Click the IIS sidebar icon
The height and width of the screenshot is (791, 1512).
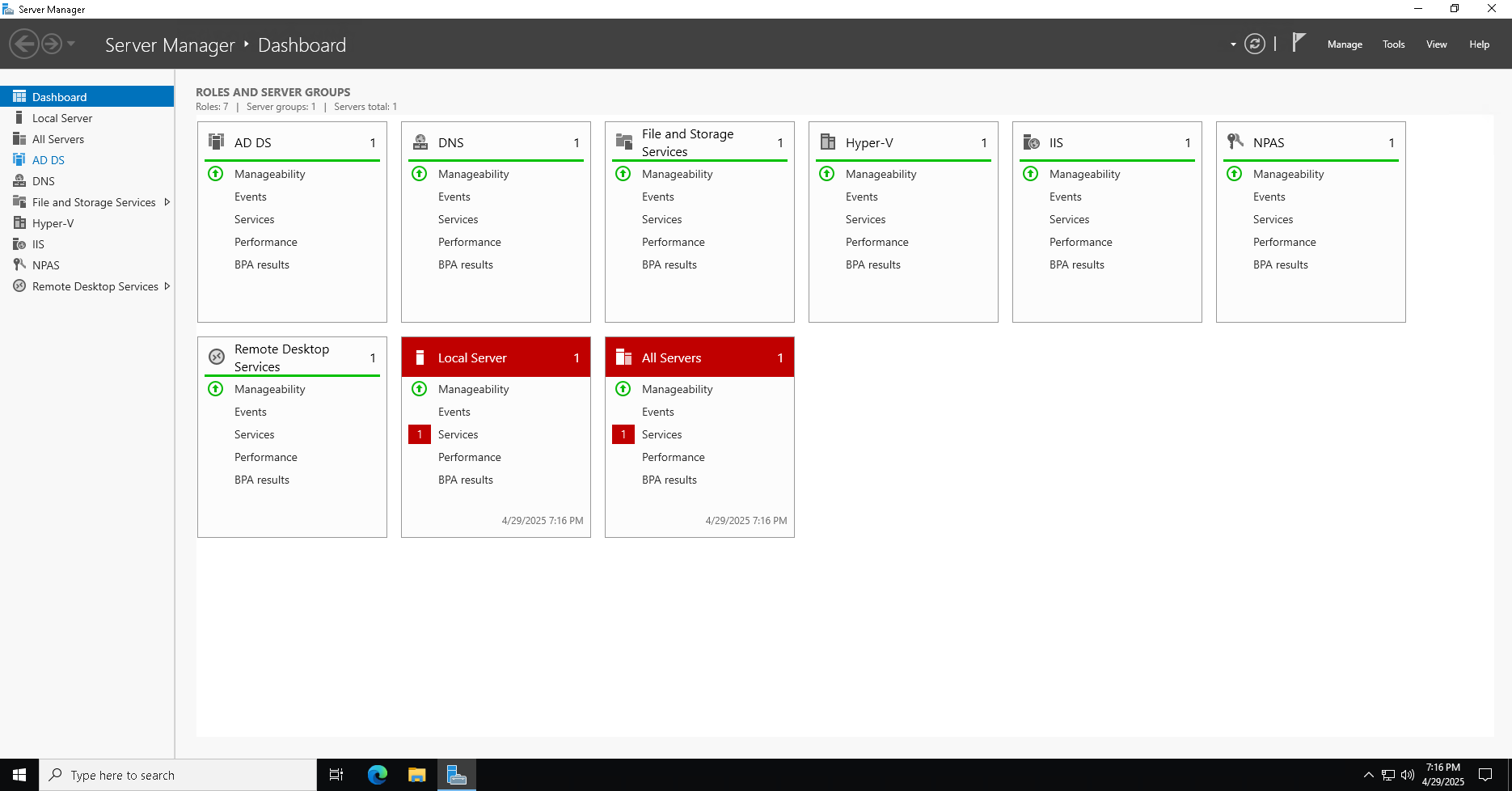[19, 244]
